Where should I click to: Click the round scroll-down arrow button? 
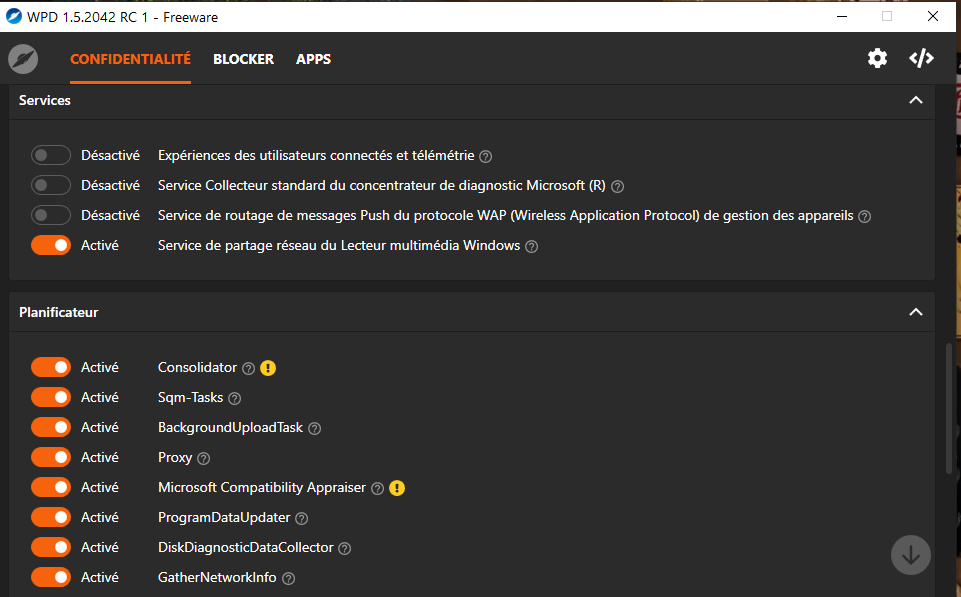(910, 555)
